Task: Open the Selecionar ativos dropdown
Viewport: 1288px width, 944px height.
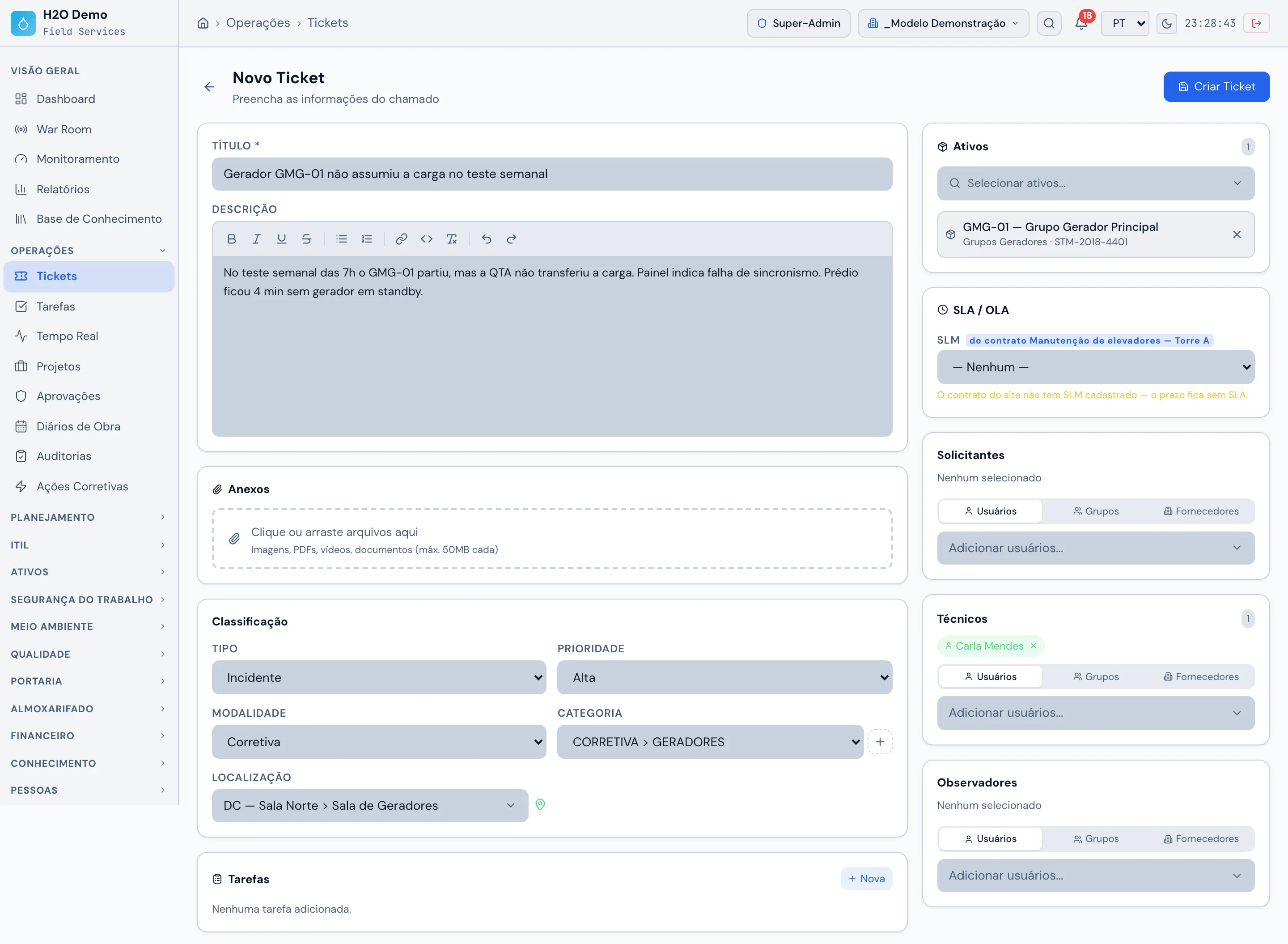Action: pyautogui.click(x=1096, y=183)
